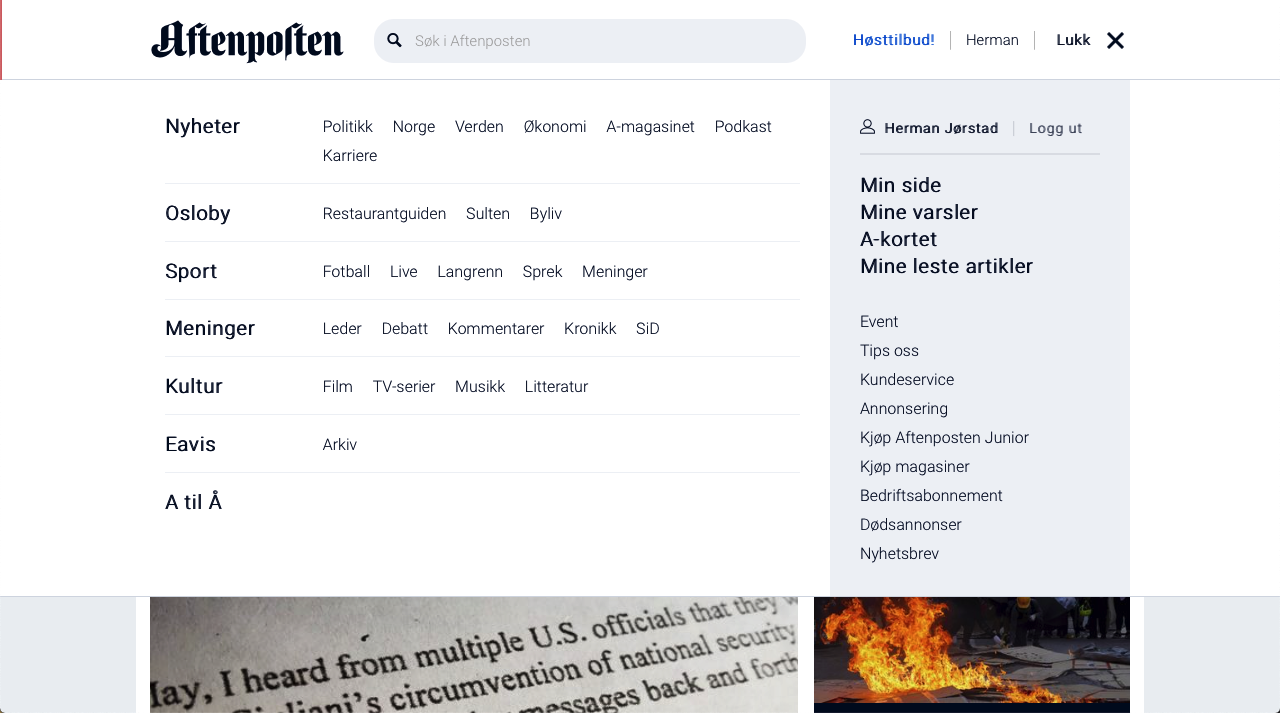Open the Eavis section
Viewport: 1280px width, 713px height.
click(191, 444)
